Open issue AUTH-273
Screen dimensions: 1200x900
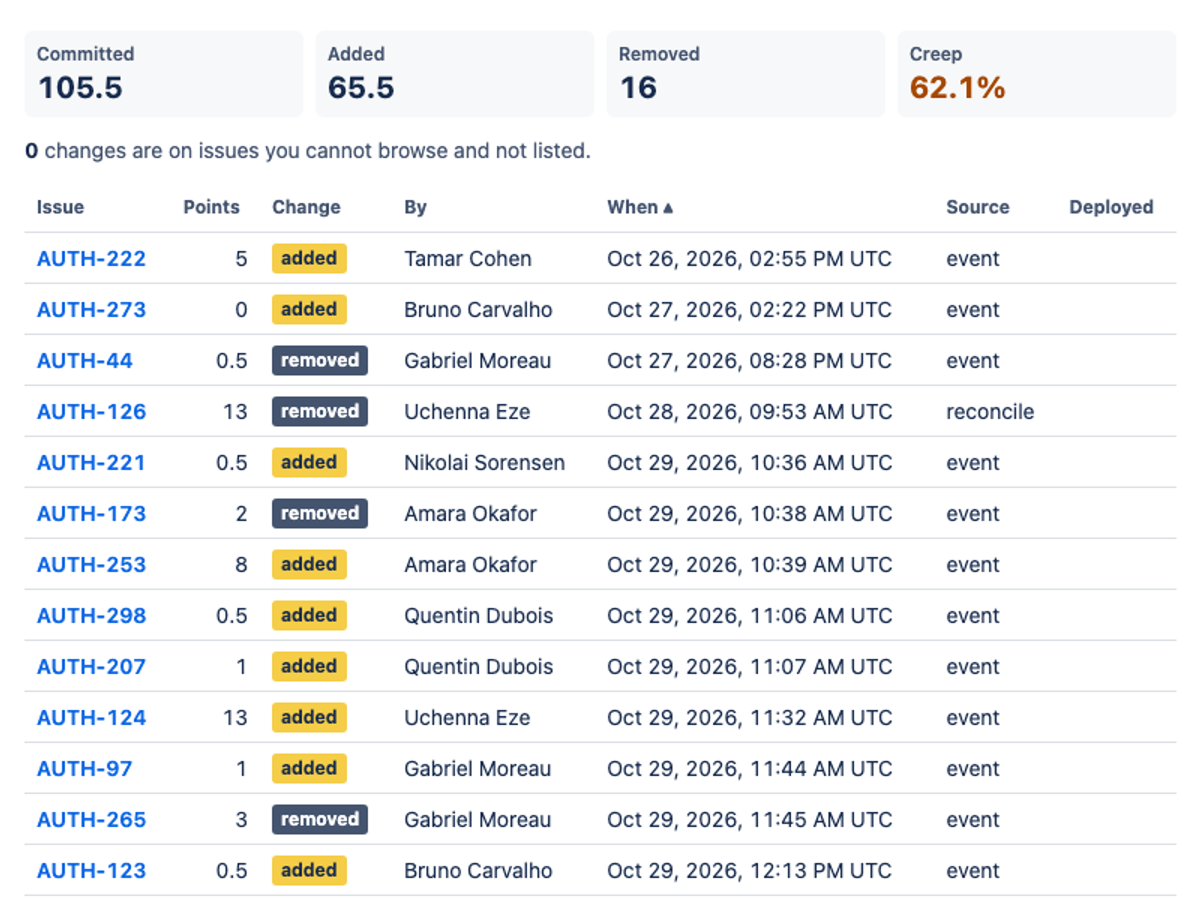91,310
